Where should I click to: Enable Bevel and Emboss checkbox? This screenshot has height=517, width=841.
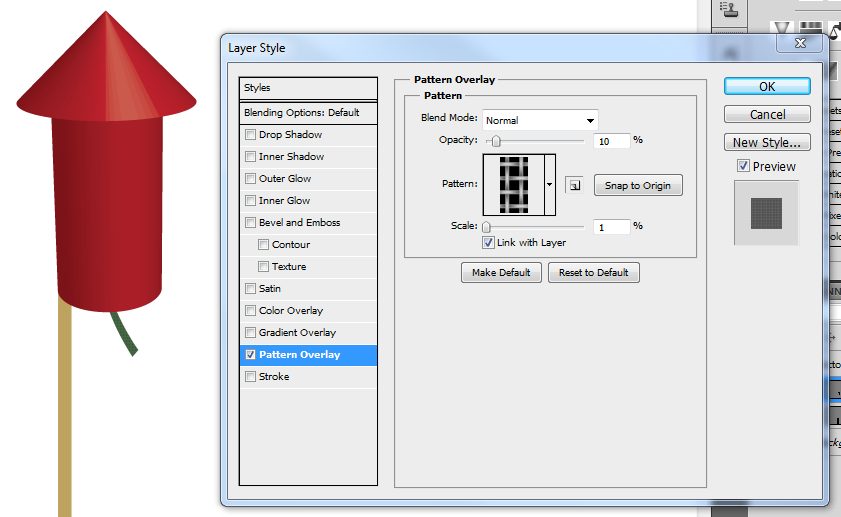pos(250,222)
